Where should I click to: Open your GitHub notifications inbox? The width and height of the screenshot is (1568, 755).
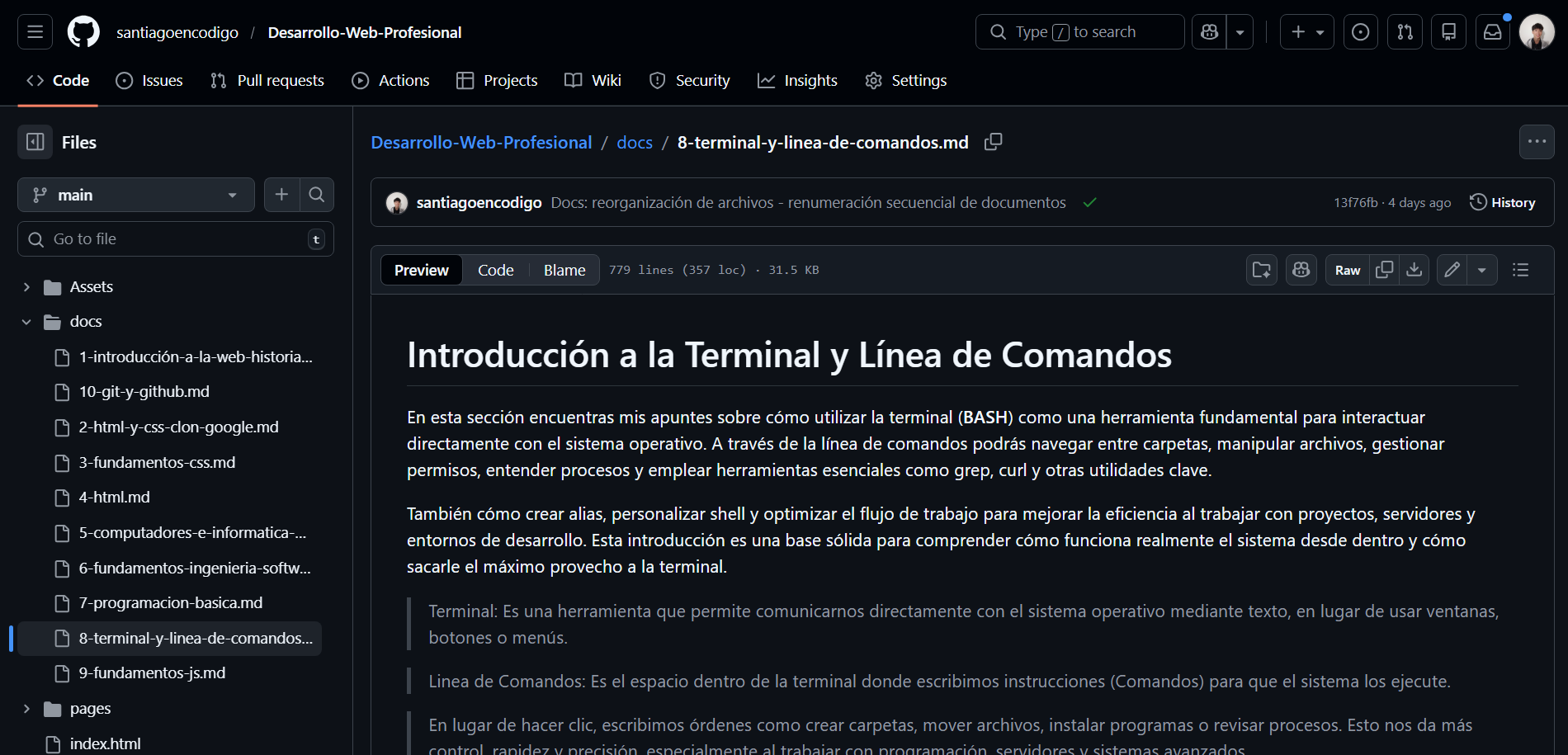pyautogui.click(x=1492, y=31)
